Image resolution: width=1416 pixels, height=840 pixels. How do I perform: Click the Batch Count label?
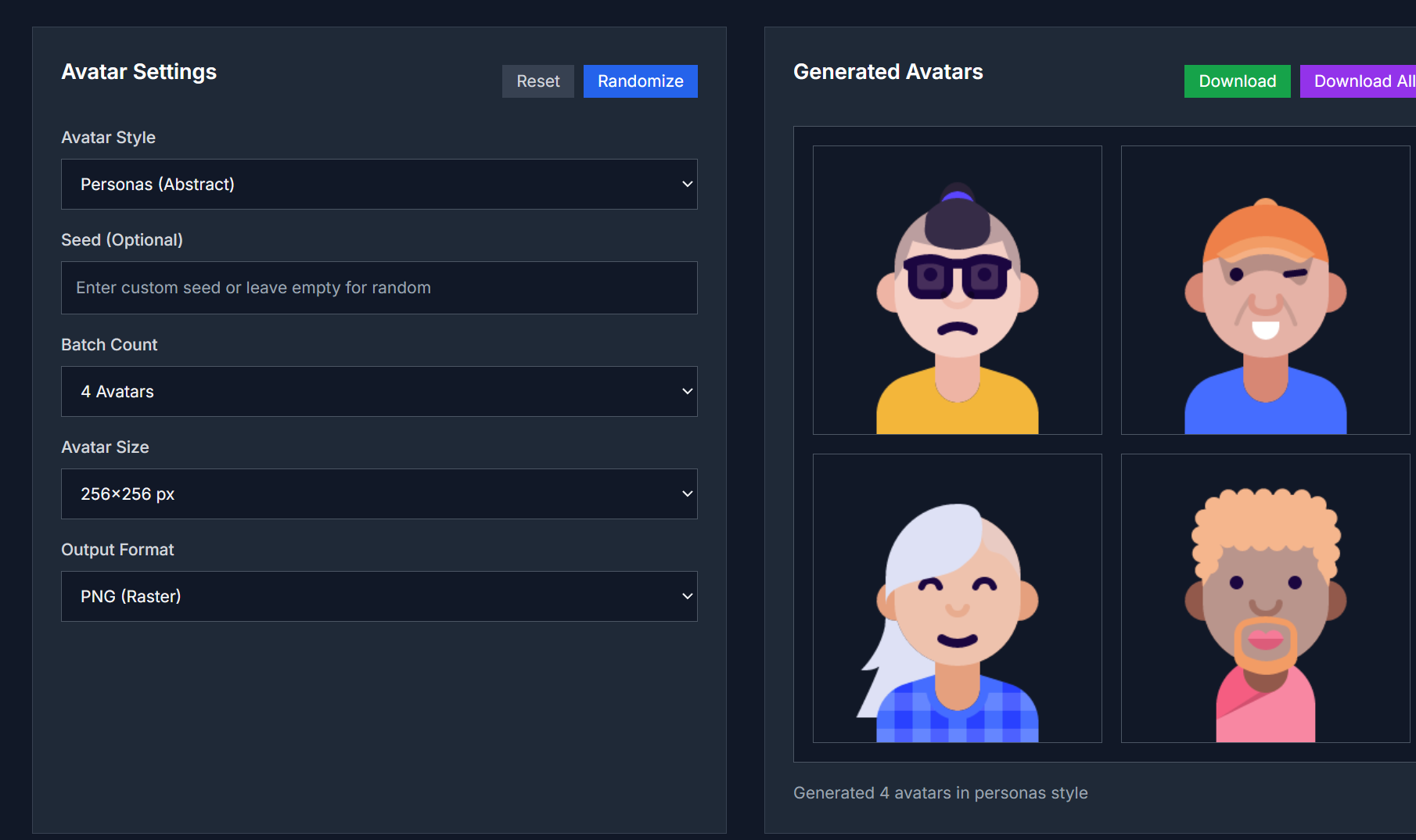pos(110,345)
